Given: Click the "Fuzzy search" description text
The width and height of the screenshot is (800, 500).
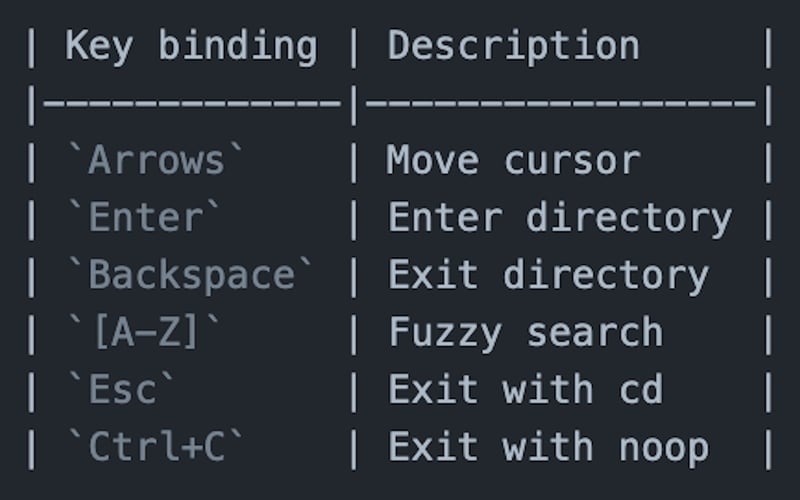Looking at the screenshot, I should tap(526, 332).
